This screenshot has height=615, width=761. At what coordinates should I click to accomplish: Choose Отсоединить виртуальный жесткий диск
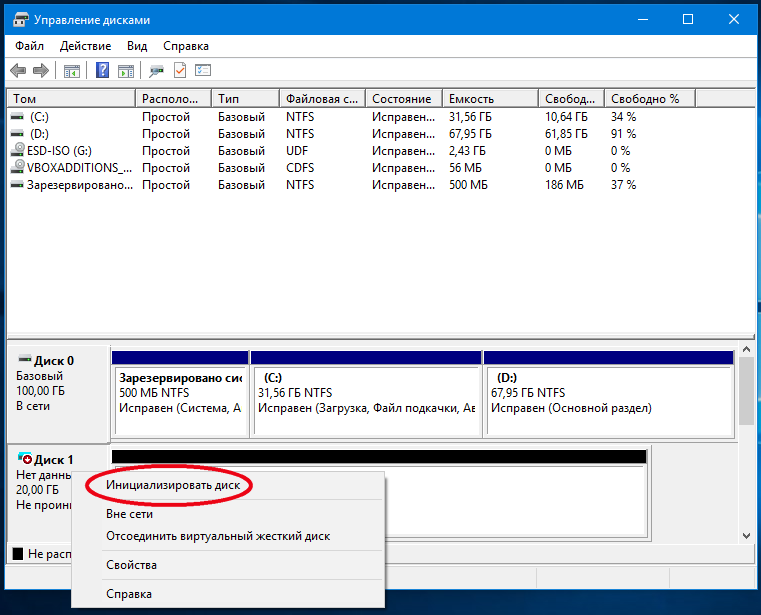click(x=228, y=536)
